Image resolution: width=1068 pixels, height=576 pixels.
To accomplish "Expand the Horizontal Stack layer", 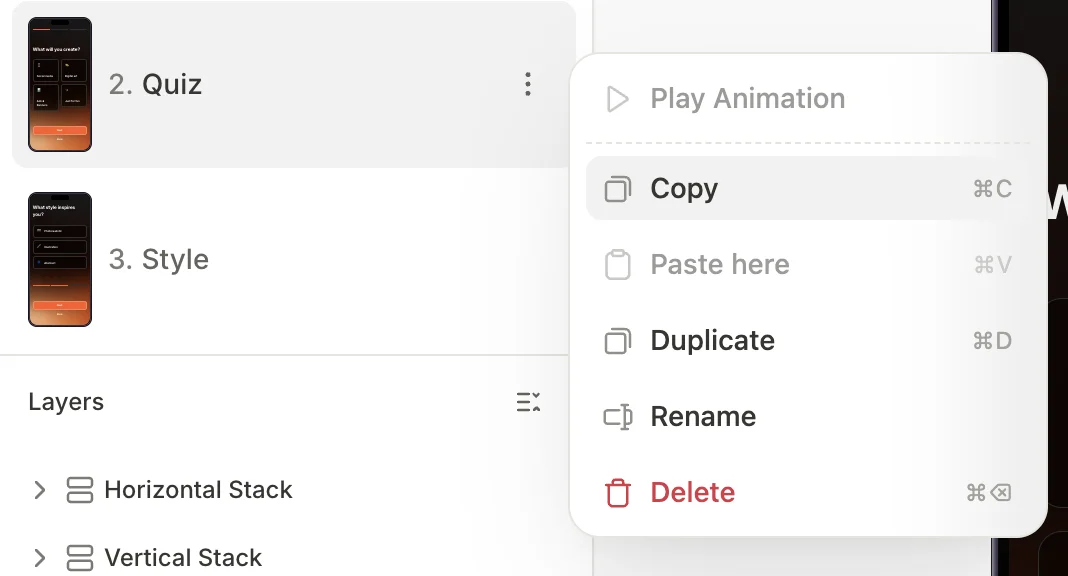I will tap(40, 490).
